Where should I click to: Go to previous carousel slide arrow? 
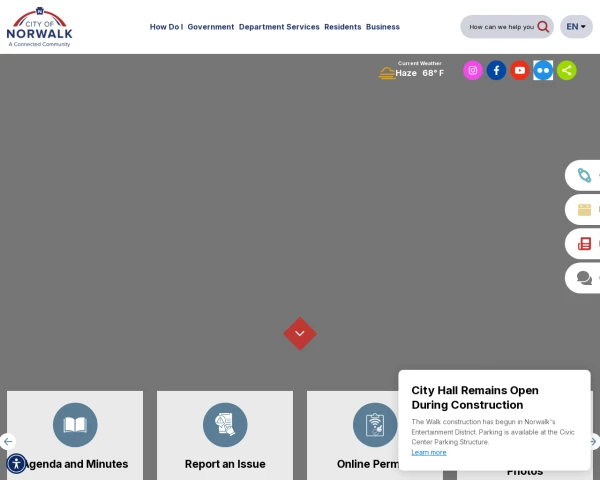pos(8,441)
